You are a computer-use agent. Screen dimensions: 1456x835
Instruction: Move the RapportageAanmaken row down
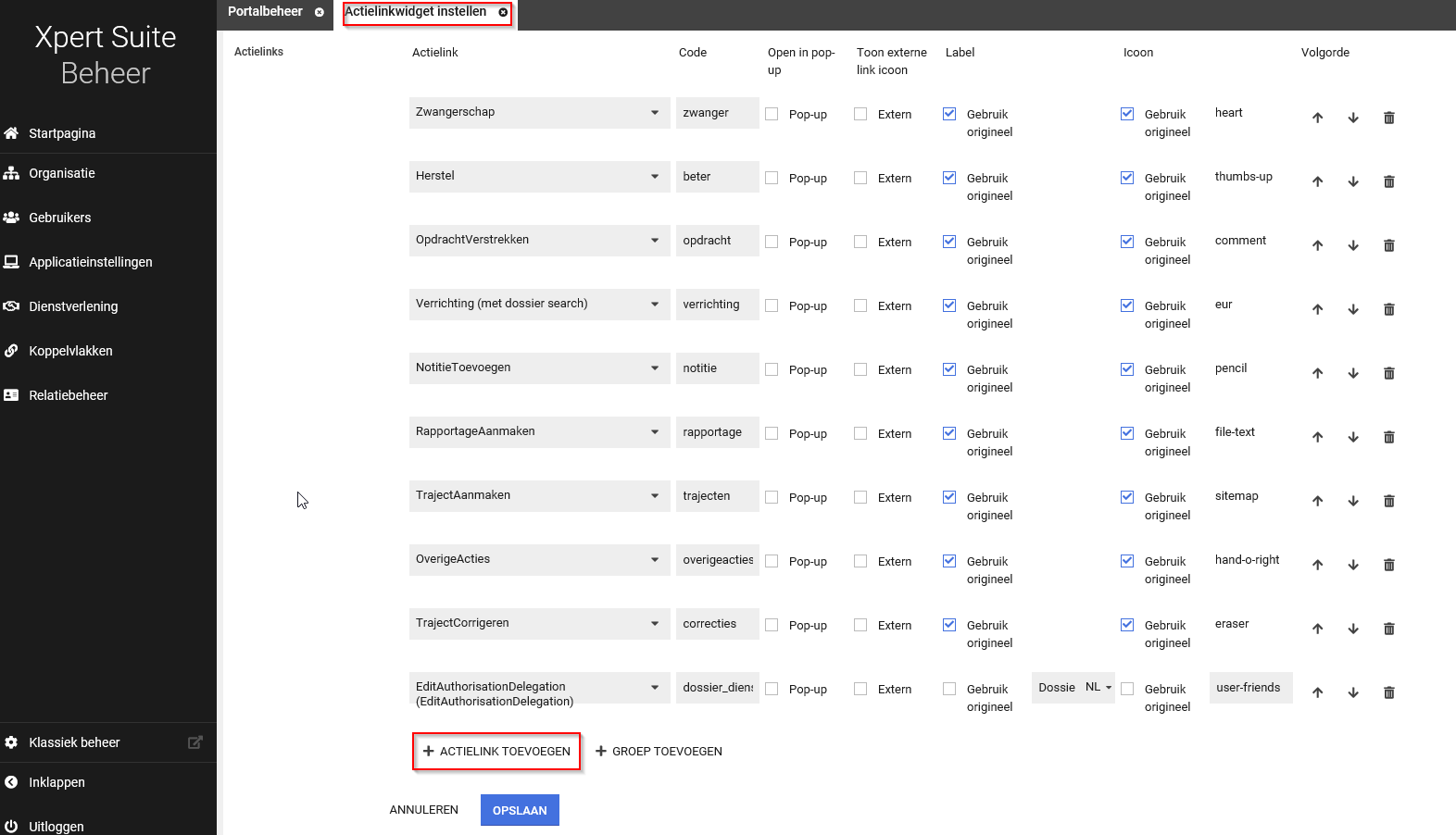(1353, 437)
